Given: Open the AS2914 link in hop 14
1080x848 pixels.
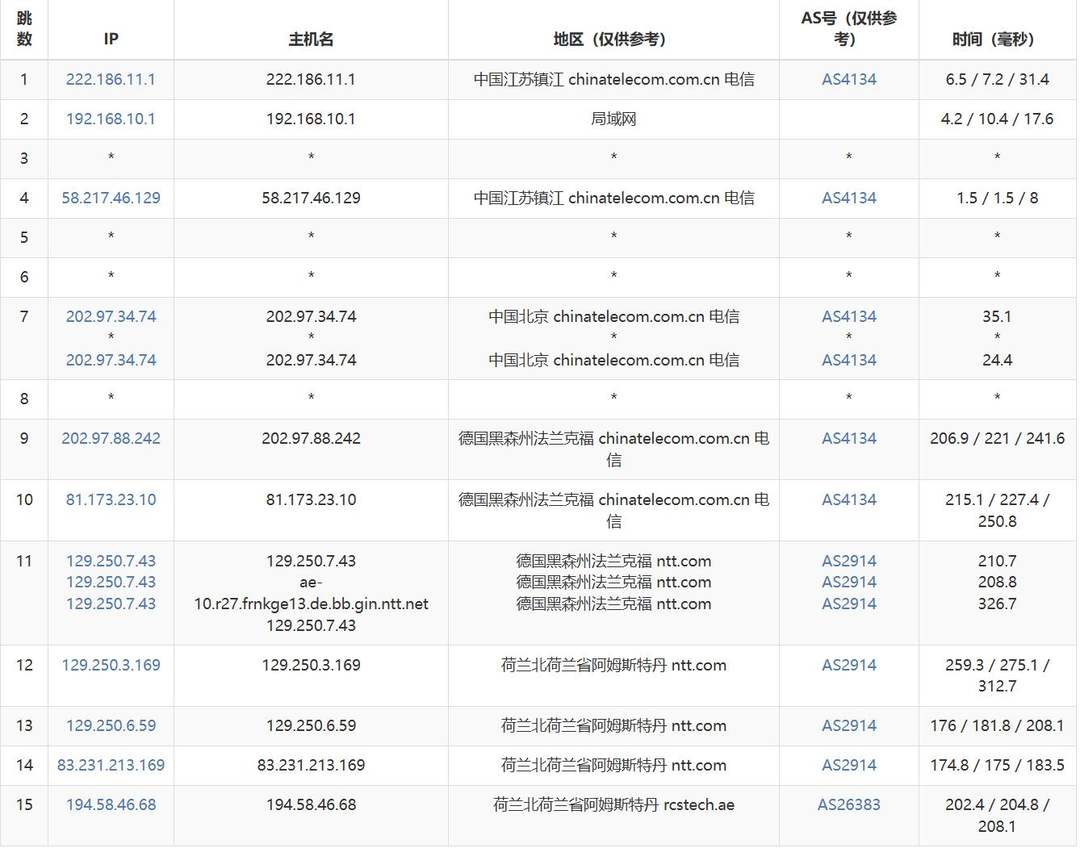Looking at the screenshot, I should pos(849,765).
